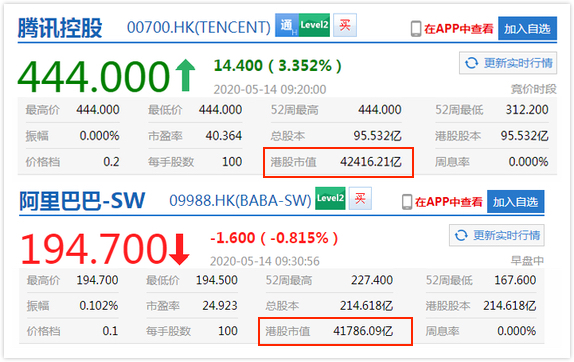Add Tencent to watchlist via 加入自选
Screen dimensions: 574x362
pyautogui.click(x=528, y=28)
